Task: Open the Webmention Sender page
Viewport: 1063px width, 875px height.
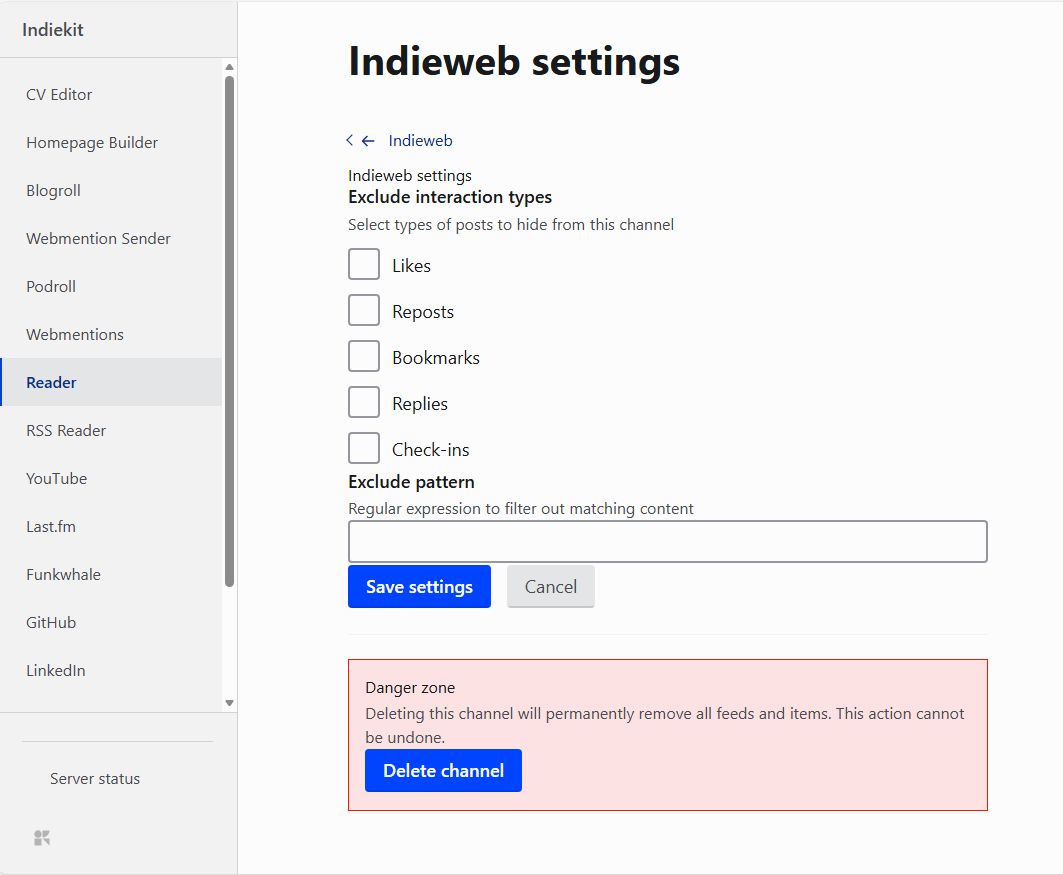Action: coord(98,239)
